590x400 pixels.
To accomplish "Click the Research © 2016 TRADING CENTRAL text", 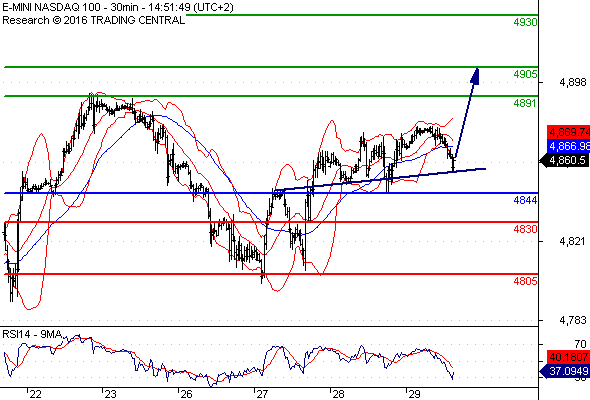I will tap(94, 20).
